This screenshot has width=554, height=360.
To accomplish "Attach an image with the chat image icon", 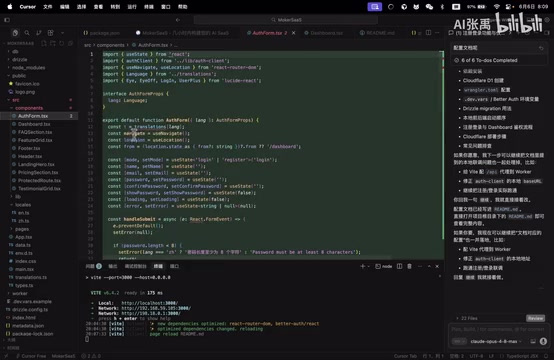I will coord(533,341).
